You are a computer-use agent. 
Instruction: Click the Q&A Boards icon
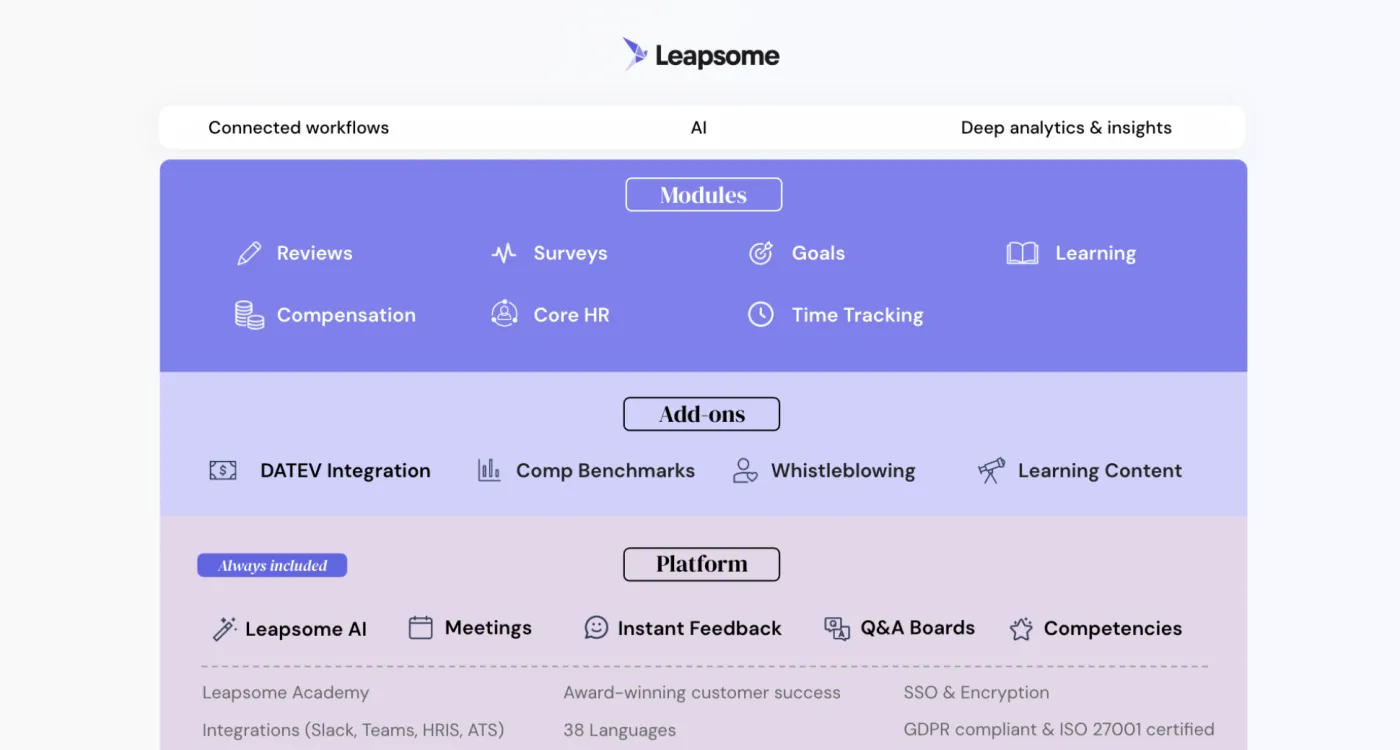click(837, 628)
